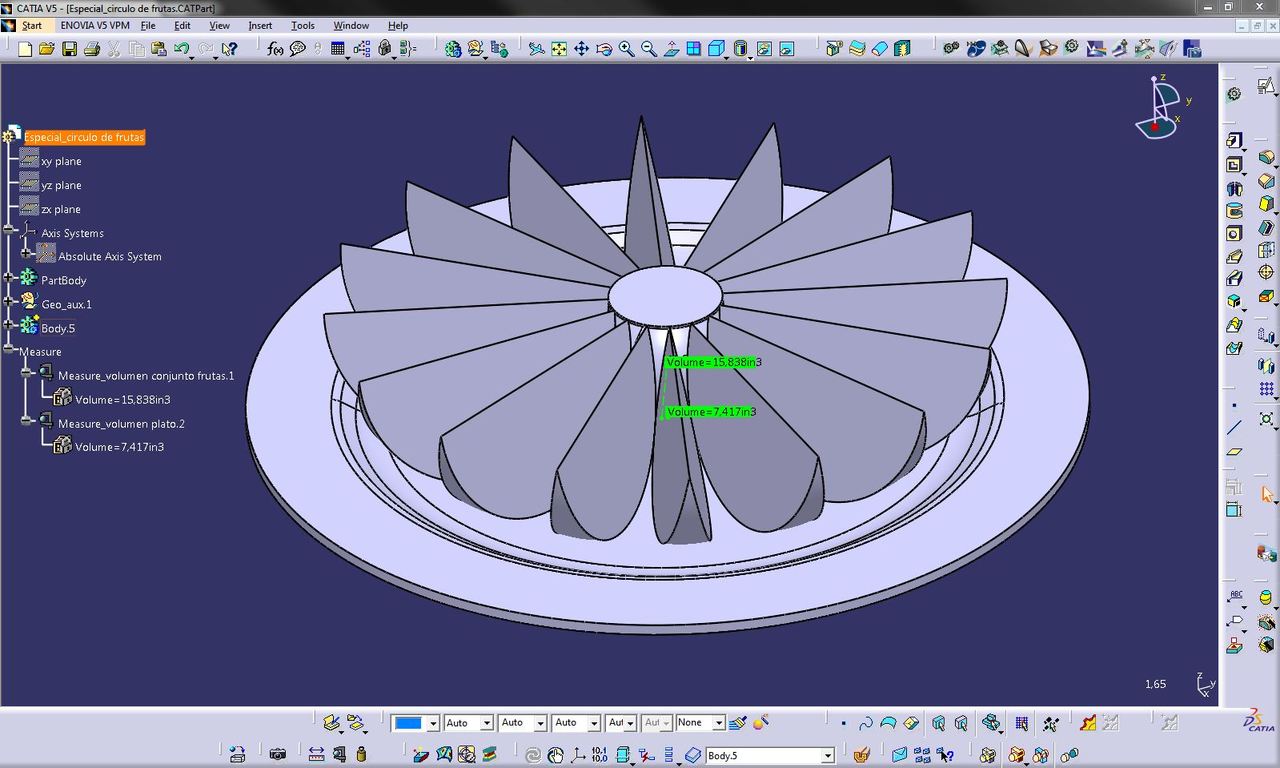Collapse the Axis Systems node

[9, 231]
